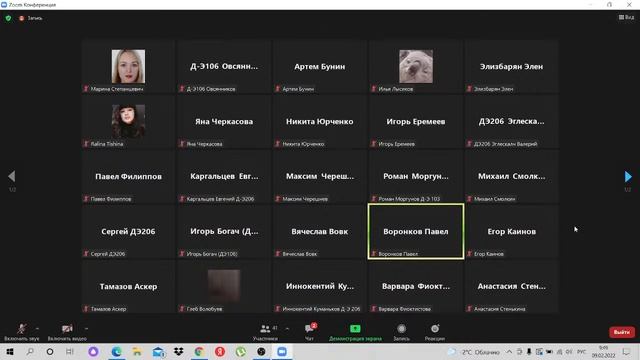Select Илья Лысиков avatar tile
This screenshot has height=360, width=640.
coord(416,67)
